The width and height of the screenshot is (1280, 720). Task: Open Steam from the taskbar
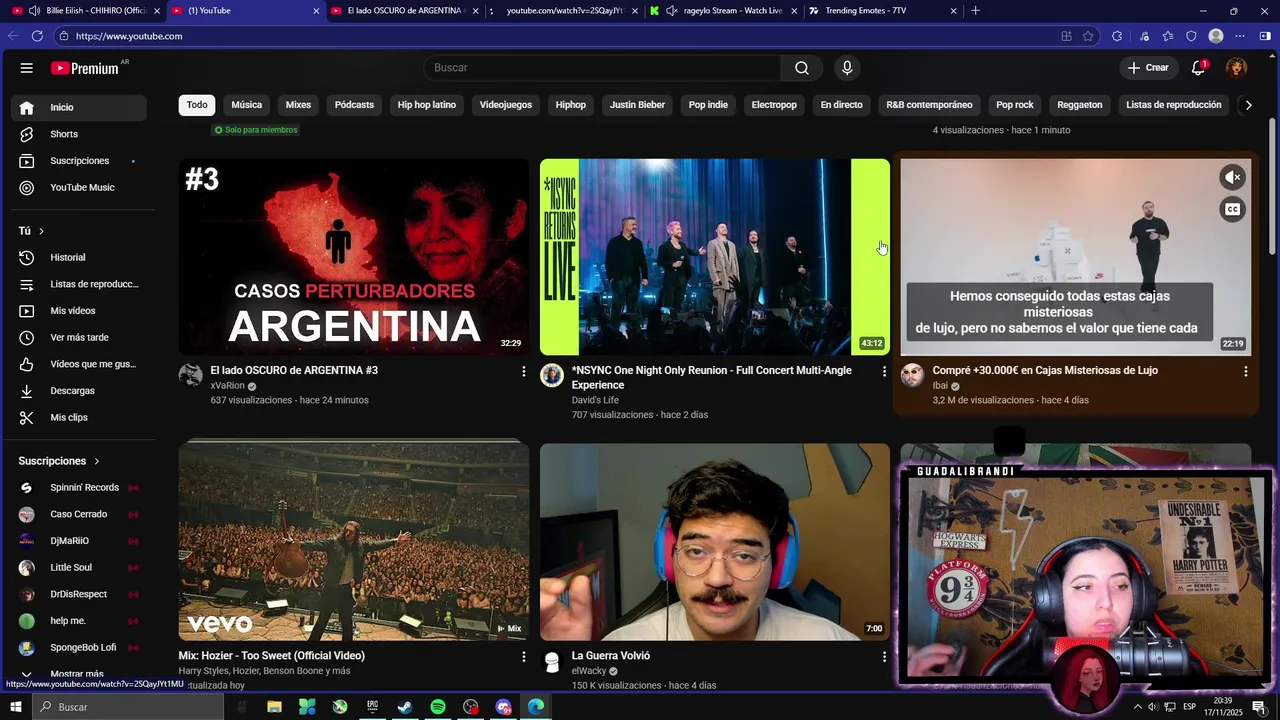pyautogui.click(x=405, y=707)
